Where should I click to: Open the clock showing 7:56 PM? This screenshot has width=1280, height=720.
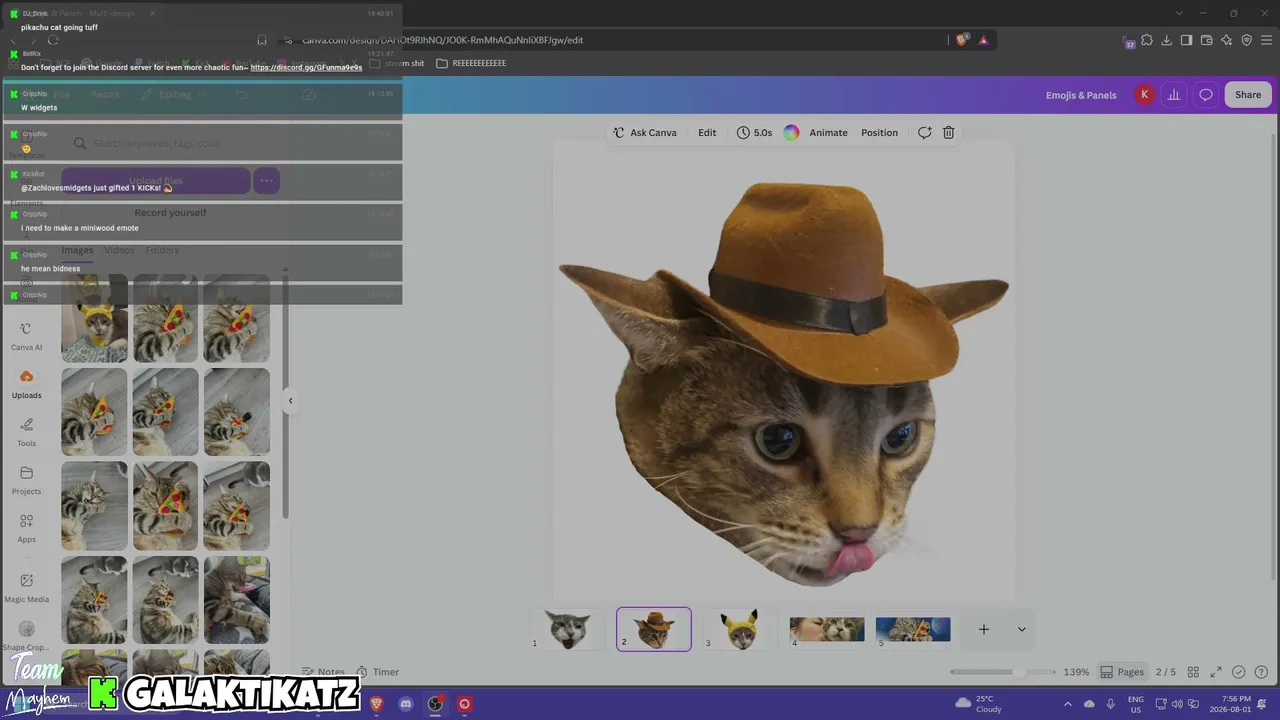(1229, 704)
